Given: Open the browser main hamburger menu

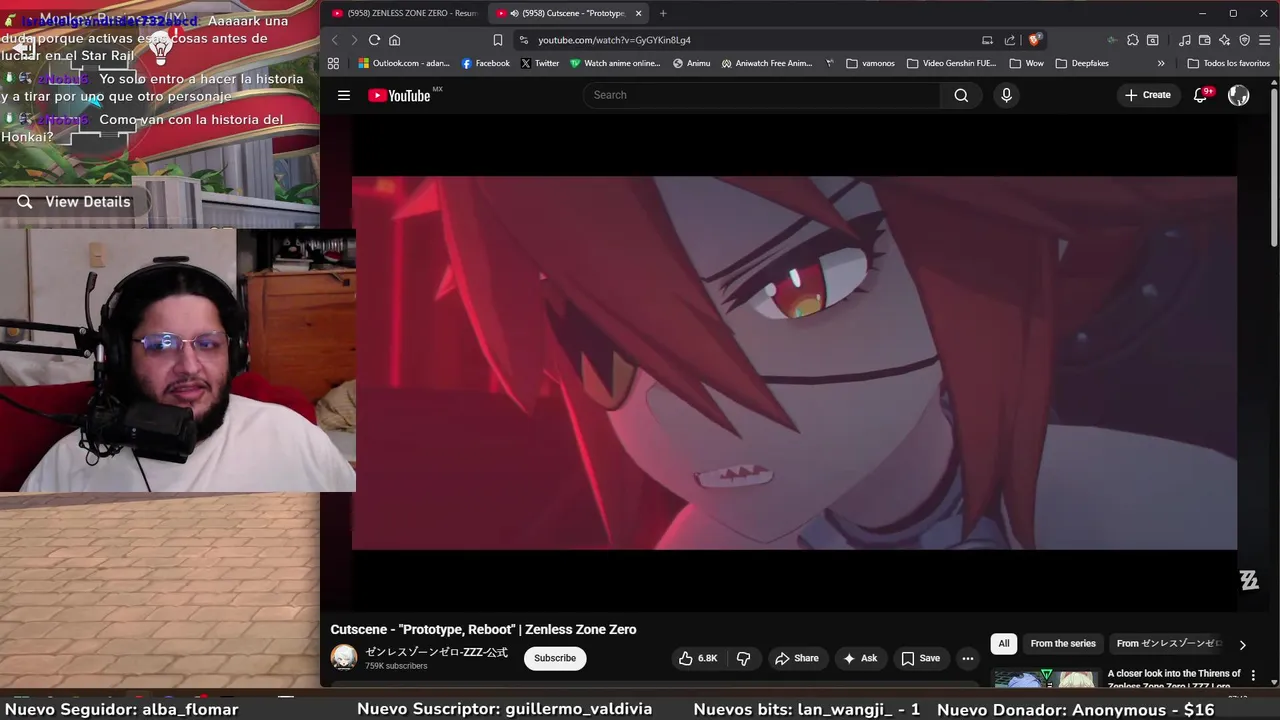Looking at the screenshot, I should click(x=1263, y=40).
